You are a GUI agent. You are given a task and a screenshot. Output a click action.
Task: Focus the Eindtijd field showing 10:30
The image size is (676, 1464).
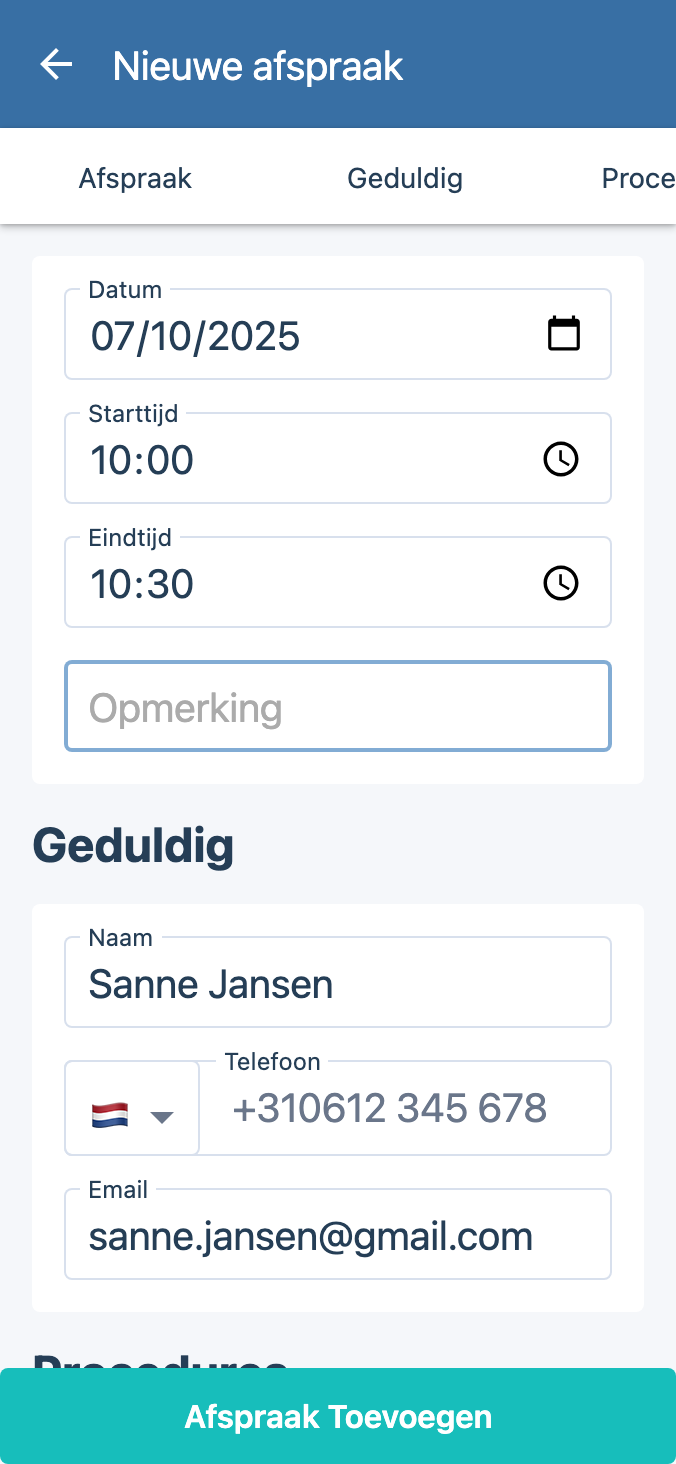pyautogui.click(x=300, y=584)
